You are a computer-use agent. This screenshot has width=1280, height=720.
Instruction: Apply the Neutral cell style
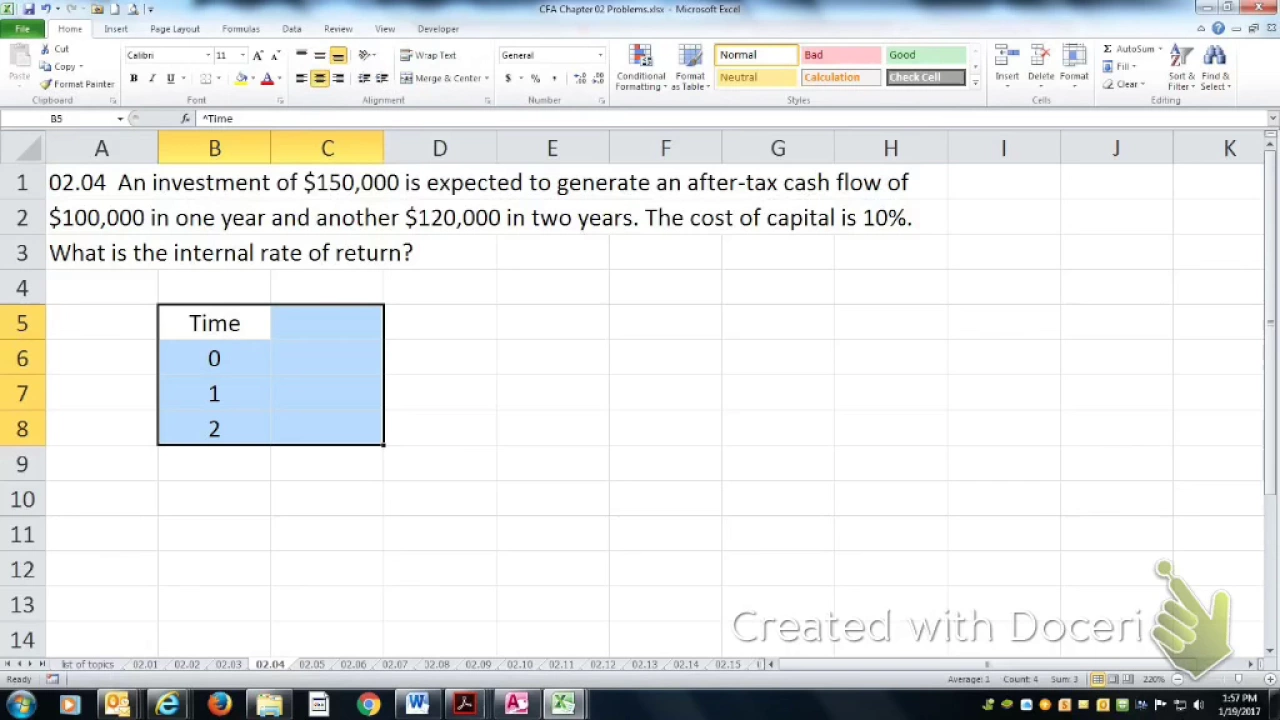[756, 77]
